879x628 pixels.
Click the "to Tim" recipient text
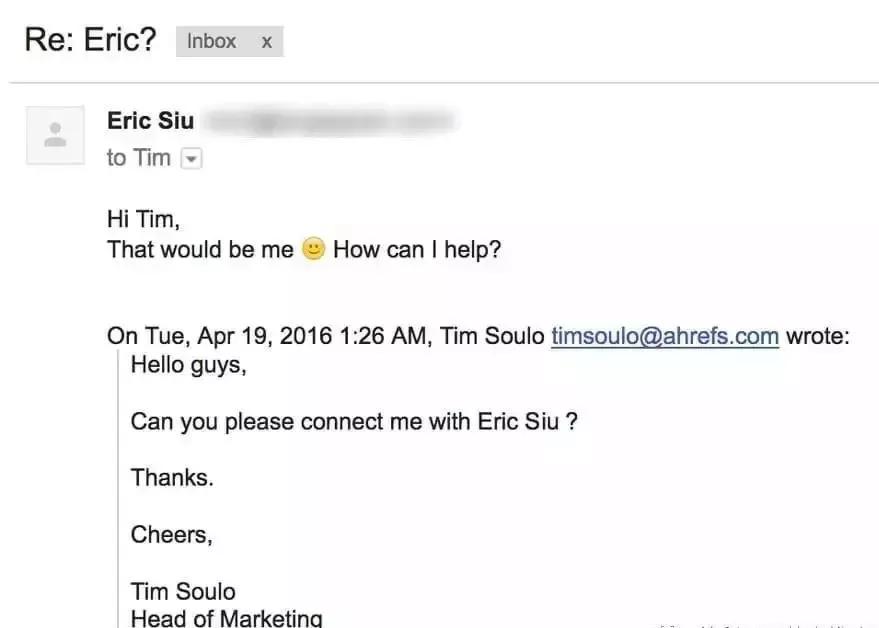pos(138,158)
